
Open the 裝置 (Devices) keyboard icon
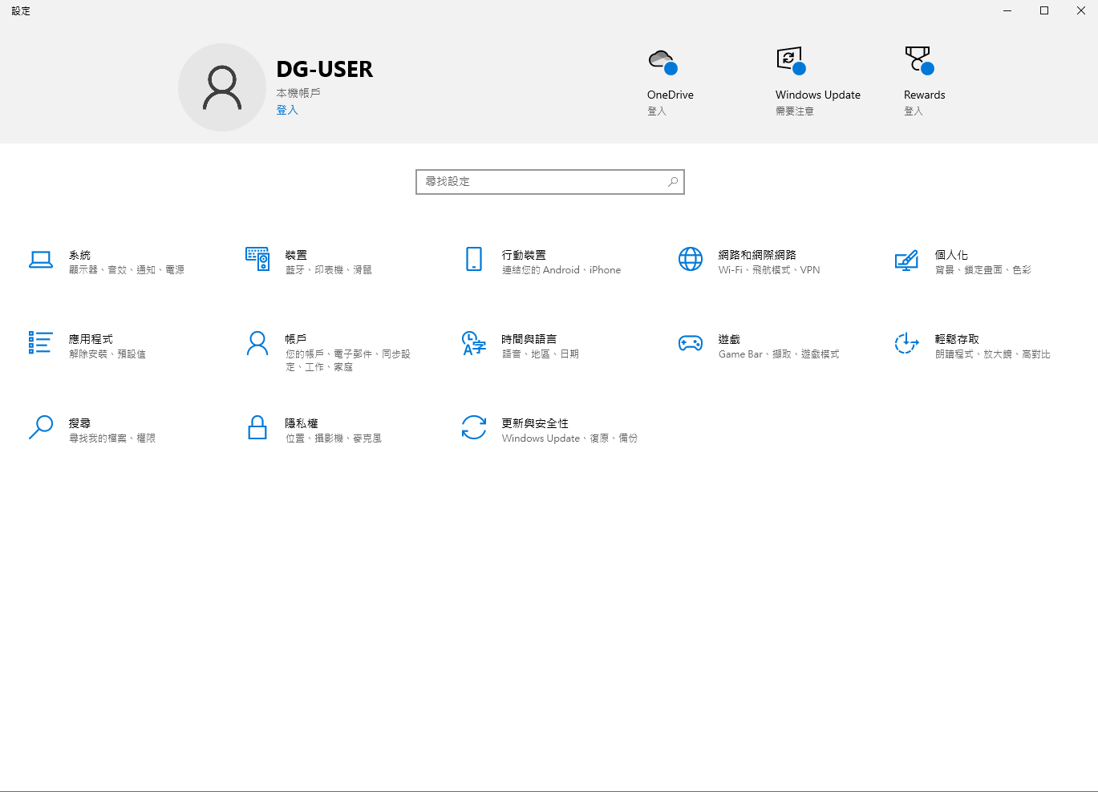[x=257, y=259]
